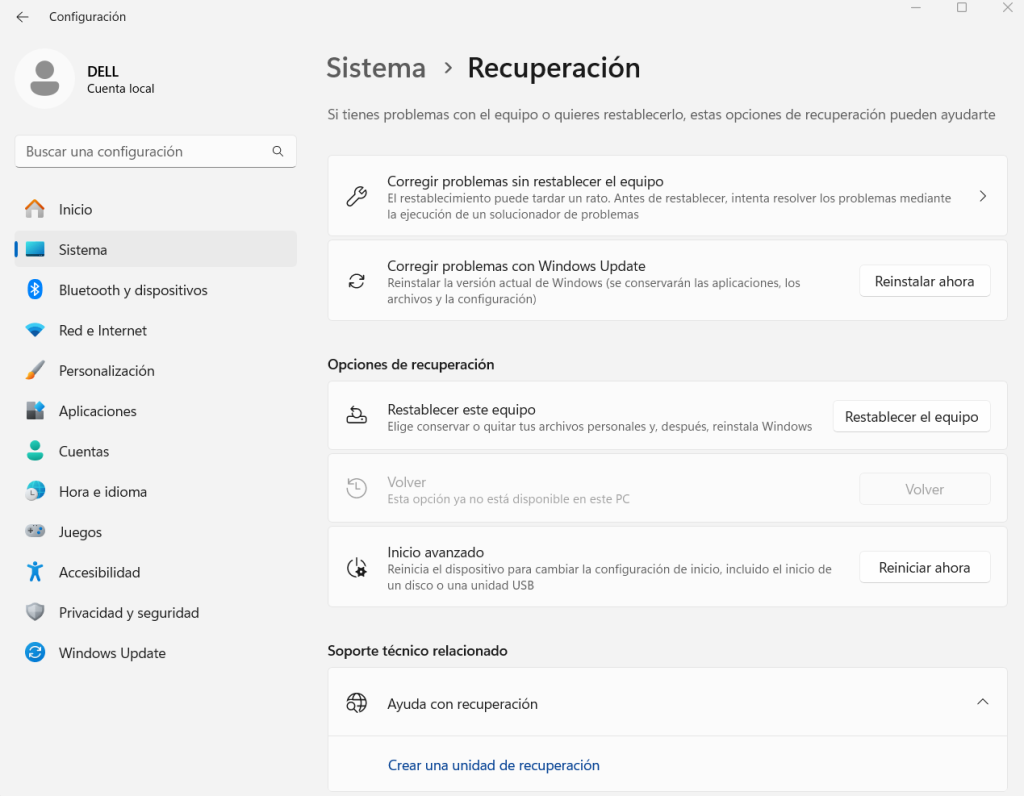The height and width of the screenshot is (796, 1024).
Task: Click the Sistema monitor icon
Action: (35, 249)
